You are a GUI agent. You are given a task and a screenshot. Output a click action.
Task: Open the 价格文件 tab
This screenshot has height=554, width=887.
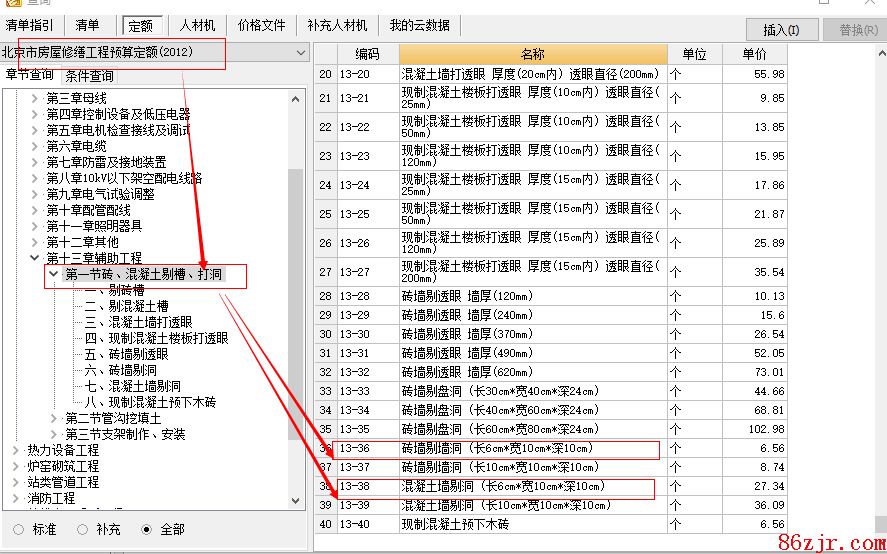[261, 25]
